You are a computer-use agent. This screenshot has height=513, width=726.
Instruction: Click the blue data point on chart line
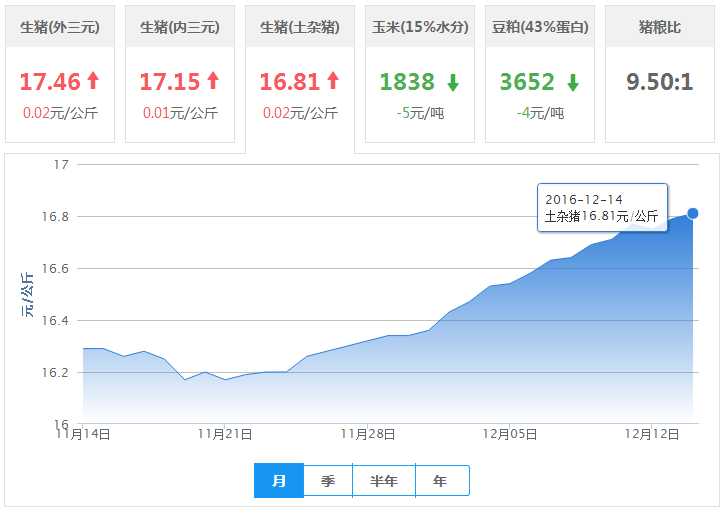click(x=693, y=213)
